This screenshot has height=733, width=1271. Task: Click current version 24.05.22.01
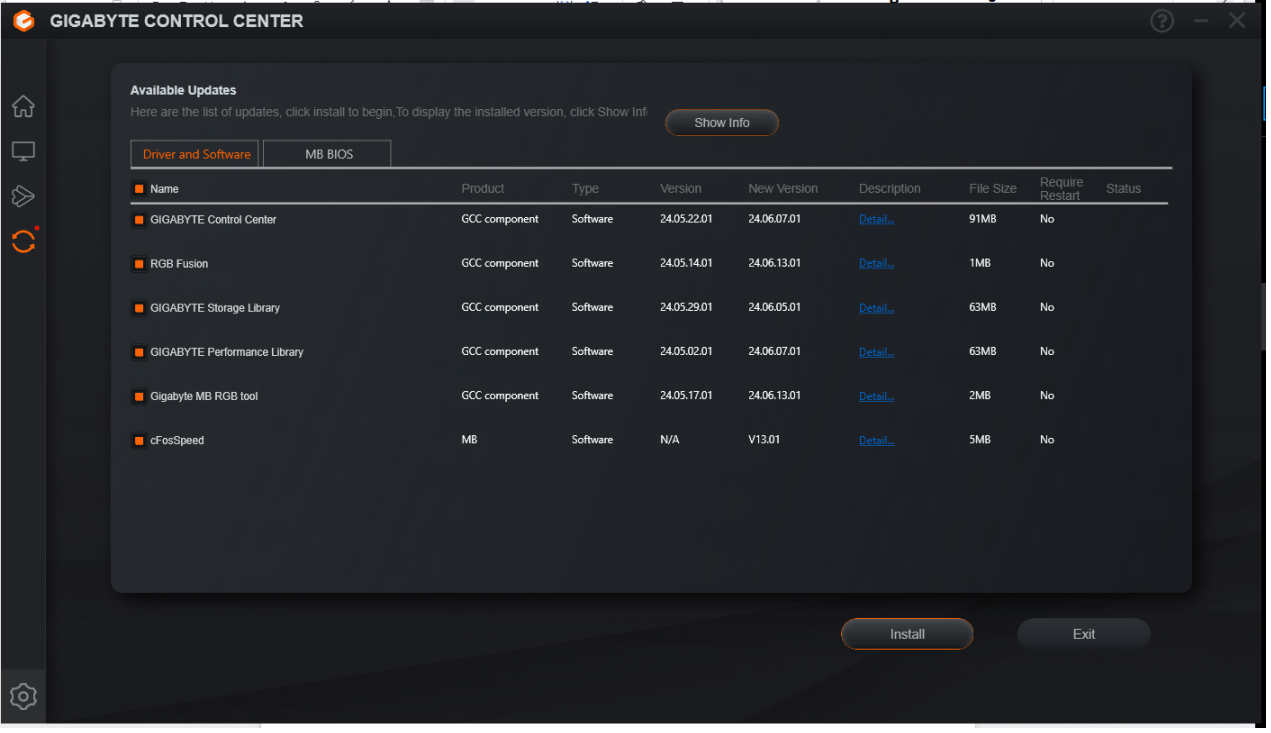(x=686, y=219)
